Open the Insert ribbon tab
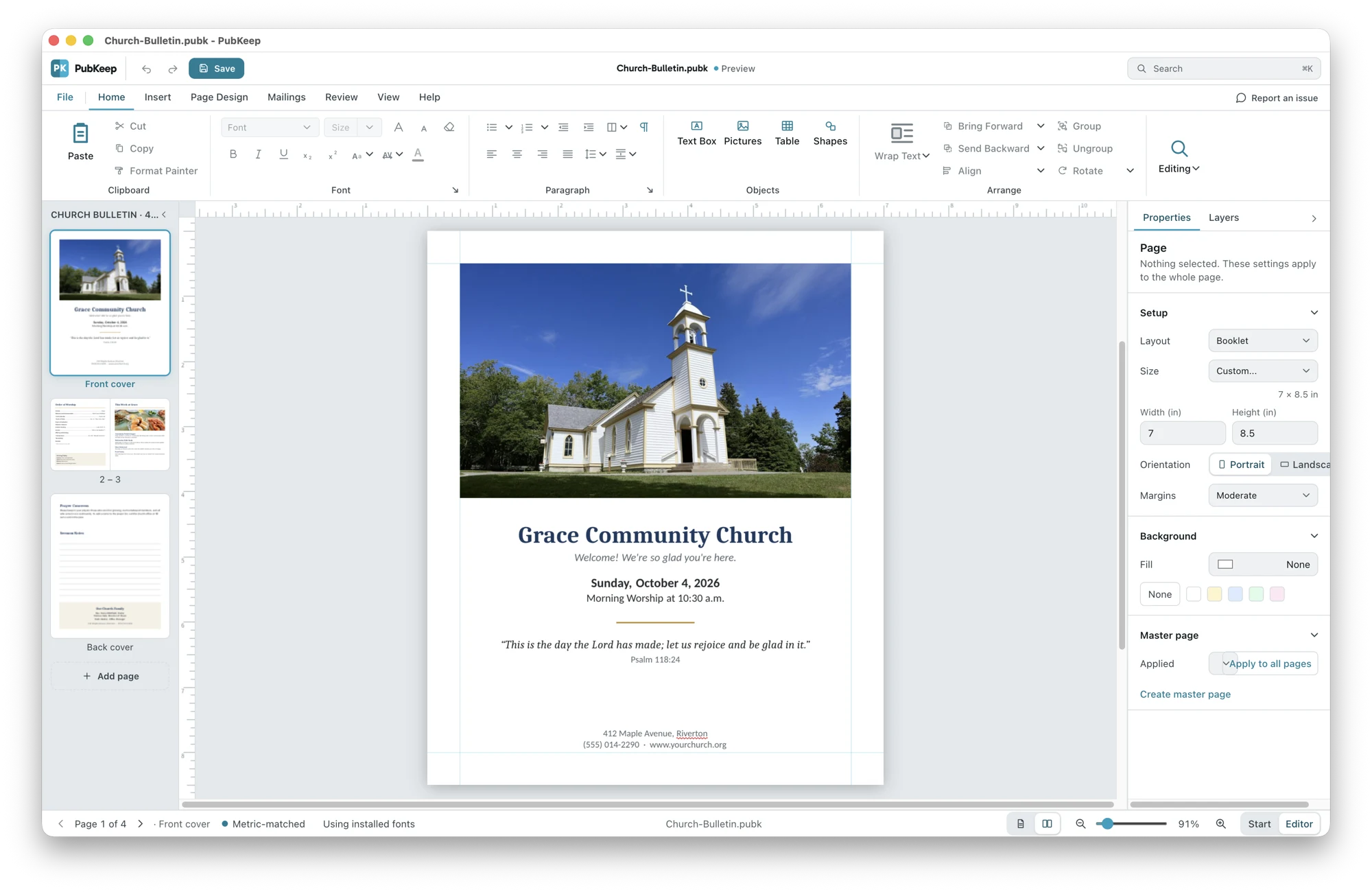 [158, 97]
